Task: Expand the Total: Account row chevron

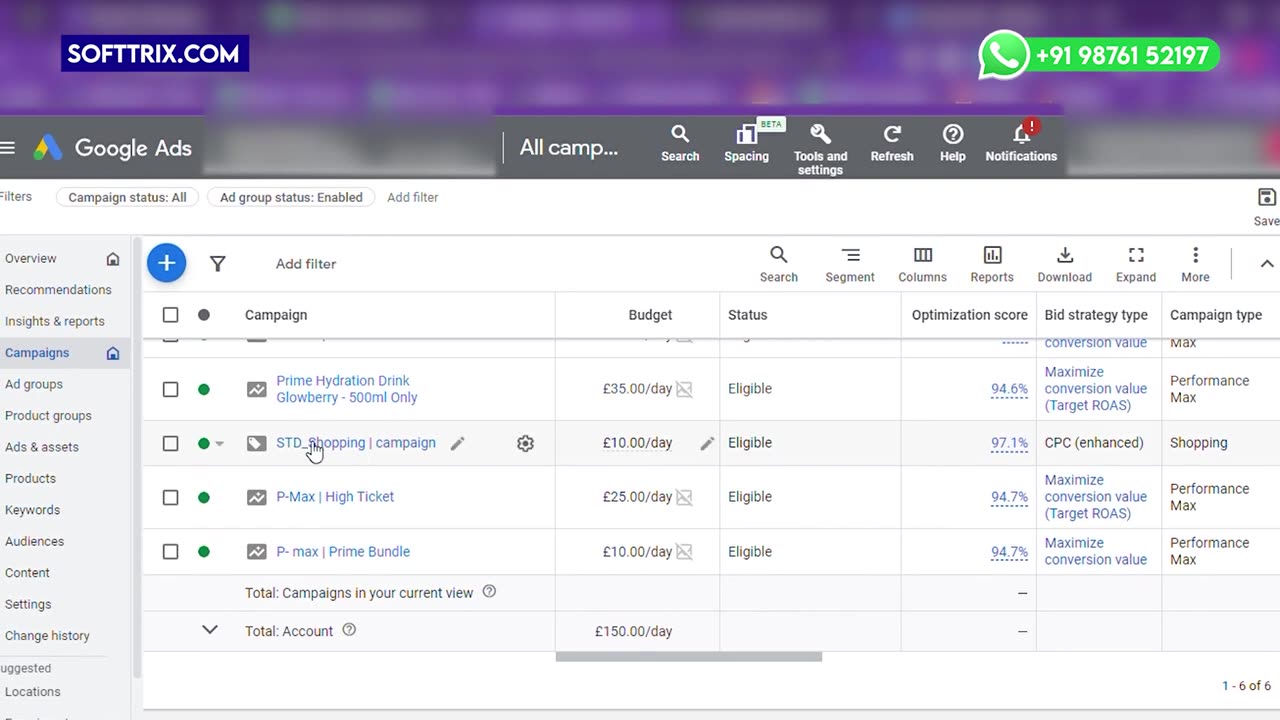Action: click(x=209, y=630)
